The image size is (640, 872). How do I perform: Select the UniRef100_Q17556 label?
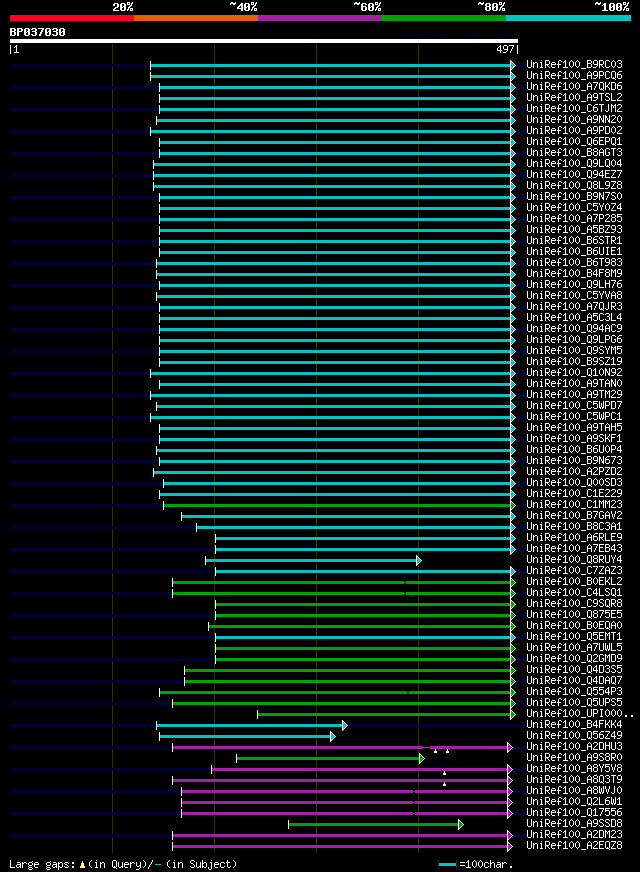(574, 812)
